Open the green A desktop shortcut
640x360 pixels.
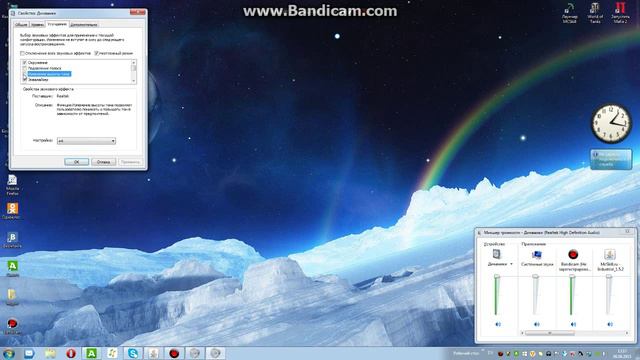pos(12,269)
